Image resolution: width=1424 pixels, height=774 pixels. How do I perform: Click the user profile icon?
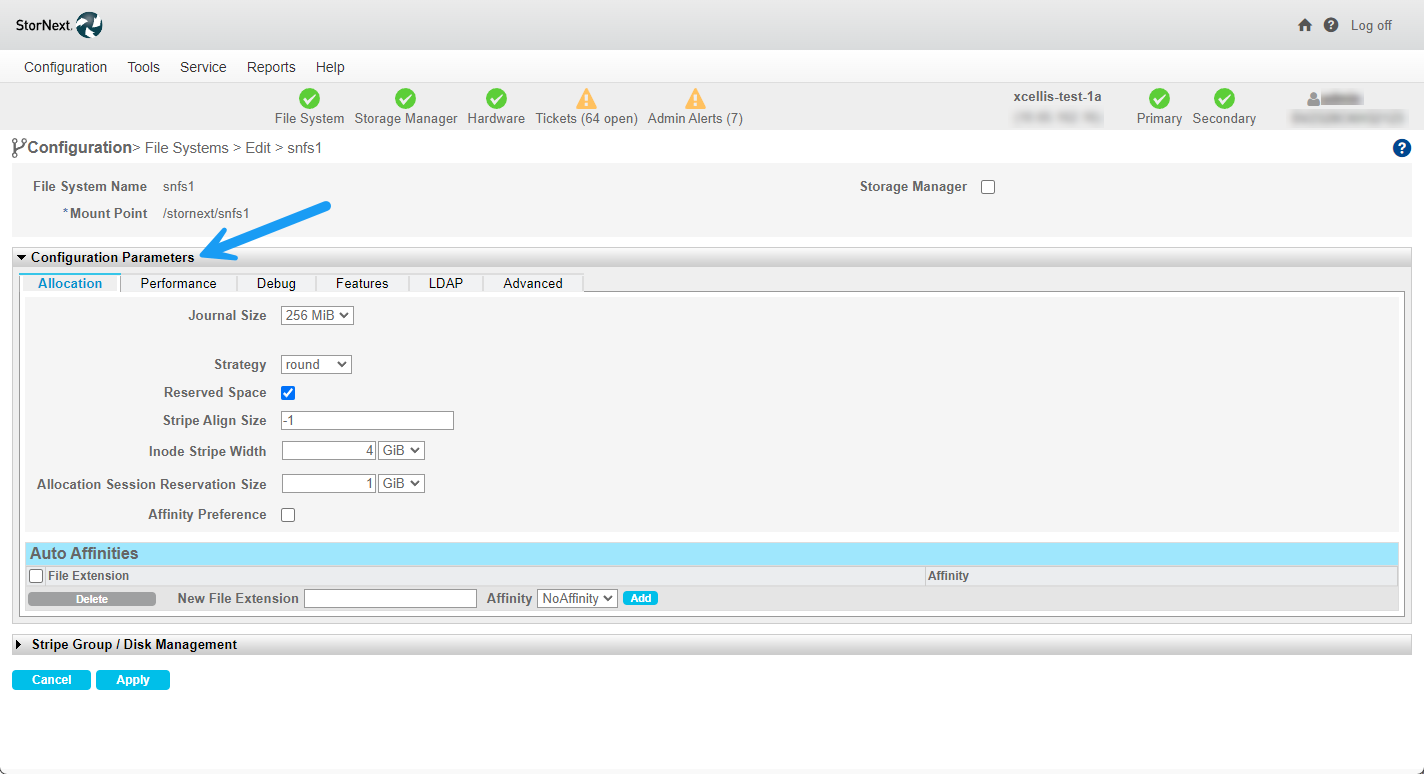coord(1314,99)
